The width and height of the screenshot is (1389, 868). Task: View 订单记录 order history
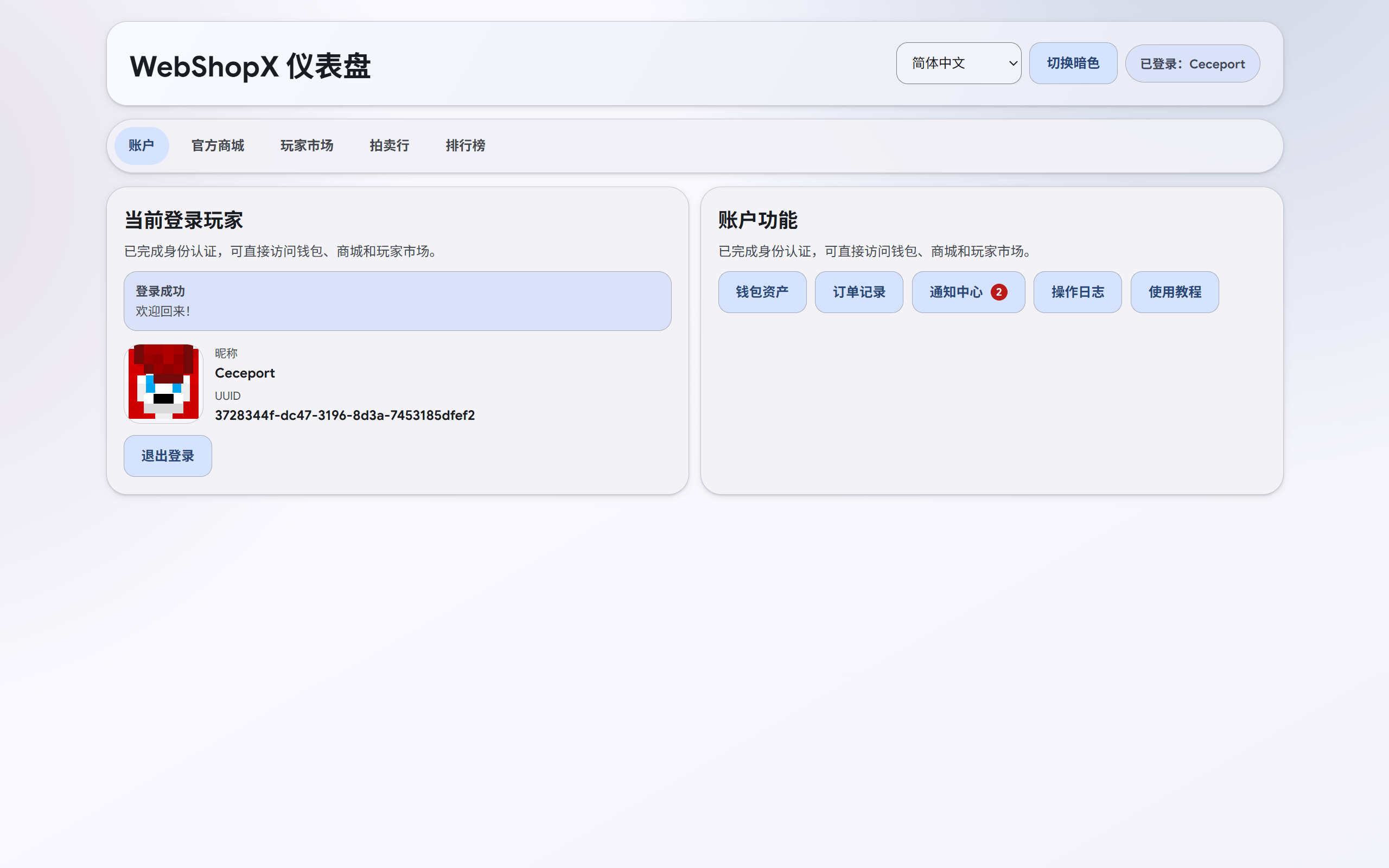859,292
